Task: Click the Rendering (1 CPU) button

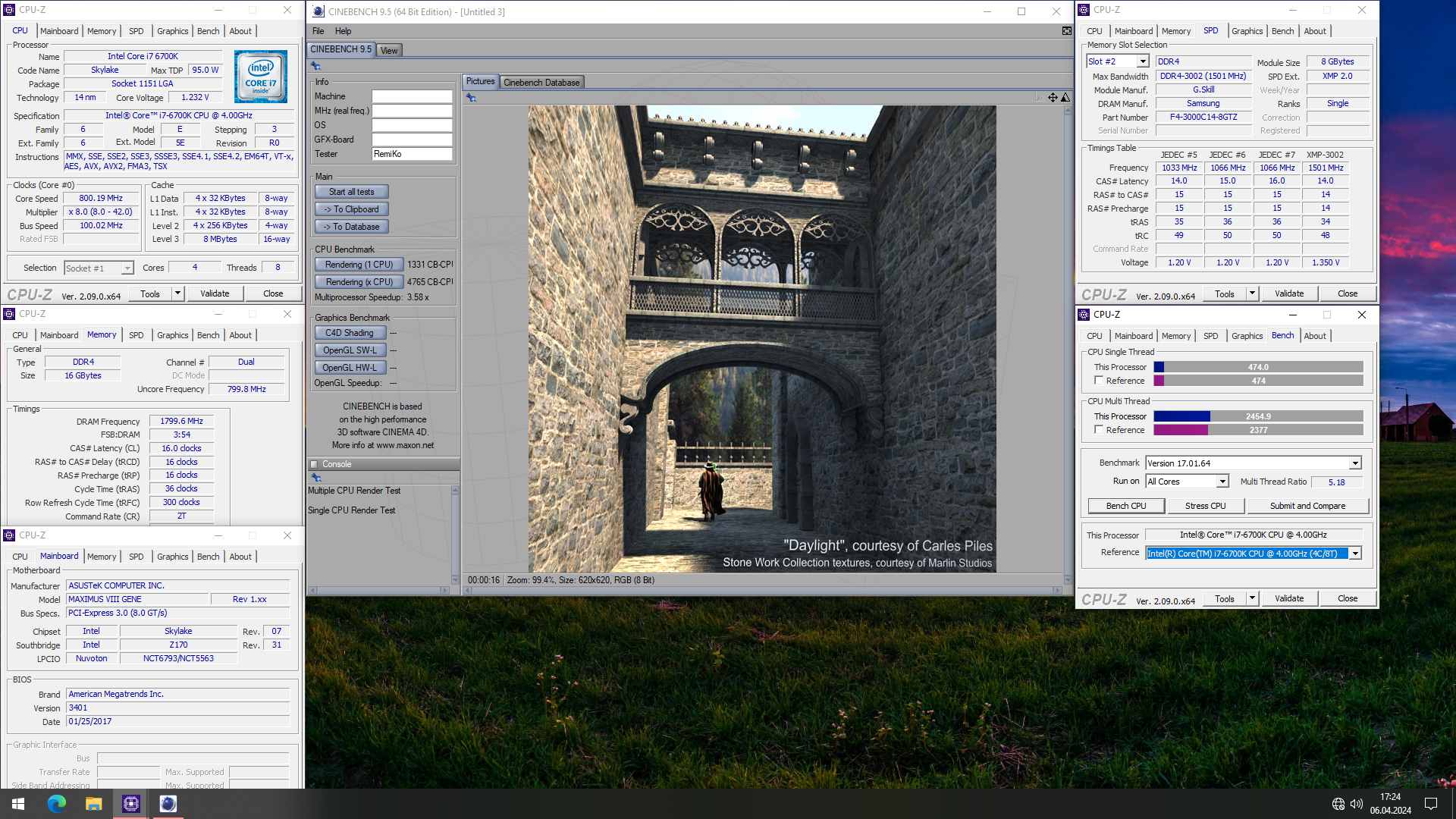Action: [359, 265]
